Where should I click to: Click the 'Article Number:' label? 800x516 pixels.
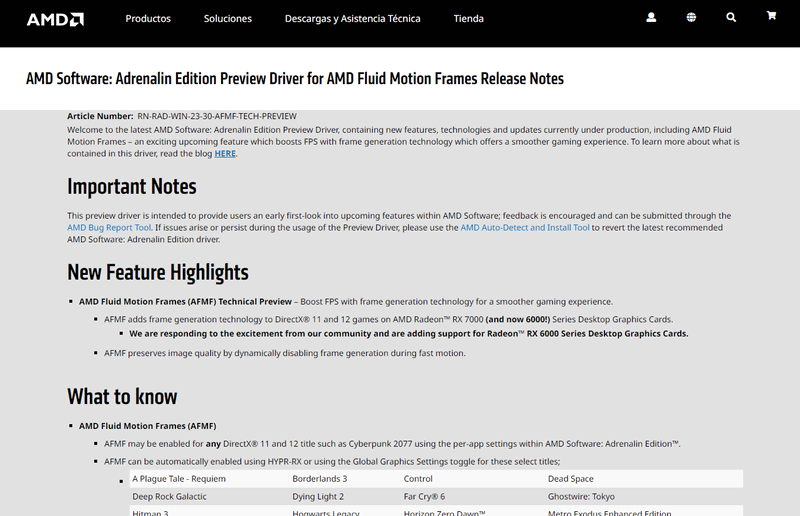click(x=100, y=116)
